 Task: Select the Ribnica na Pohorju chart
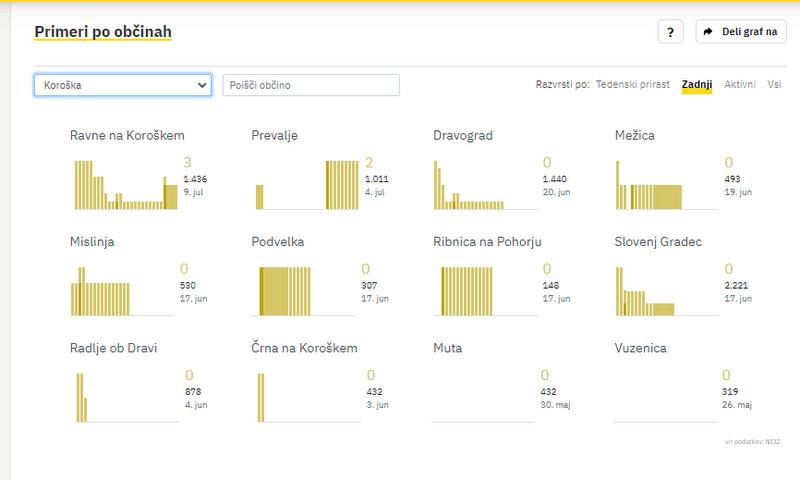pyautogui.click(x=487, y=290)
